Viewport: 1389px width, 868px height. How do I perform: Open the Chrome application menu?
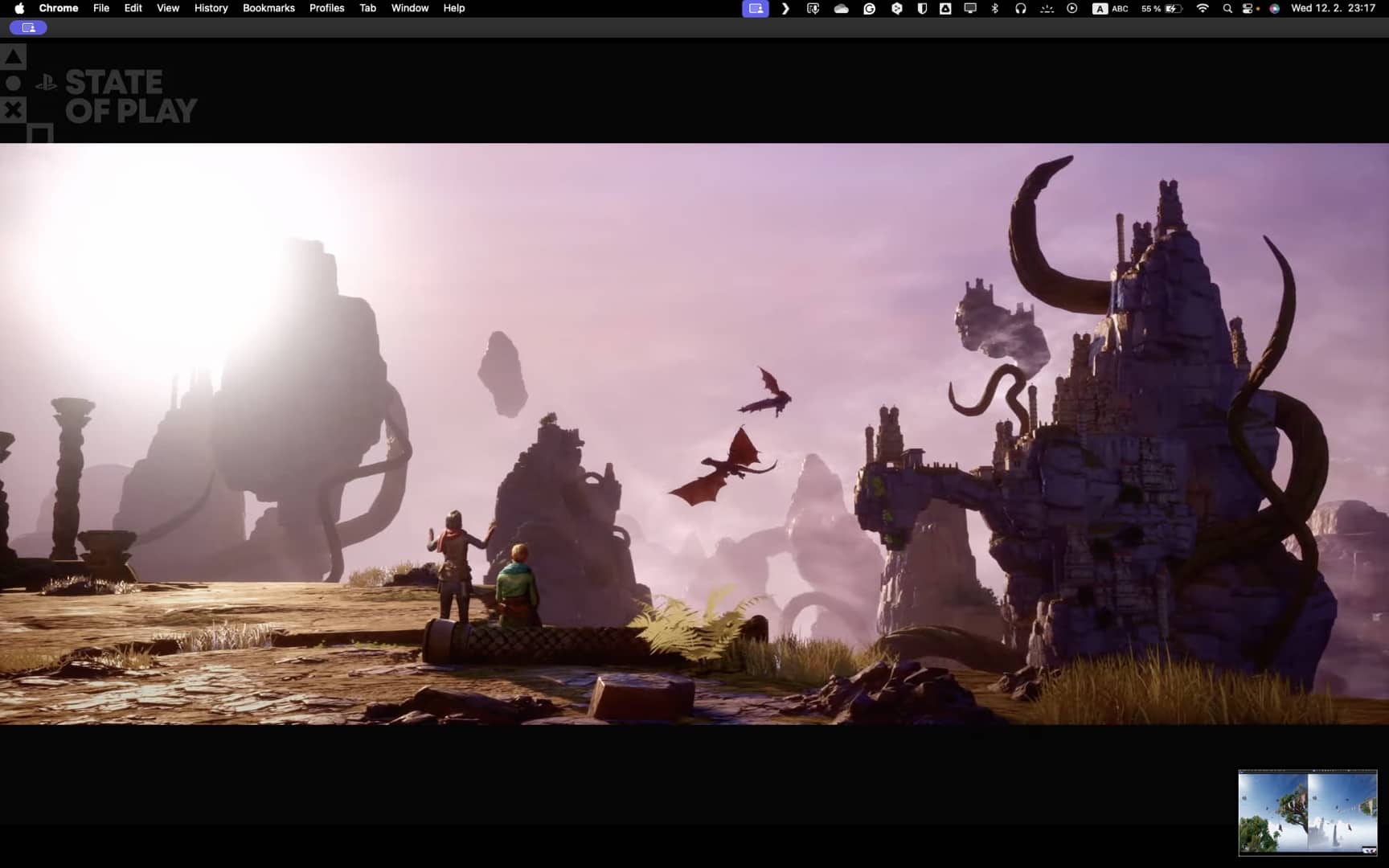pyautogui.click(x=59, y=8)
